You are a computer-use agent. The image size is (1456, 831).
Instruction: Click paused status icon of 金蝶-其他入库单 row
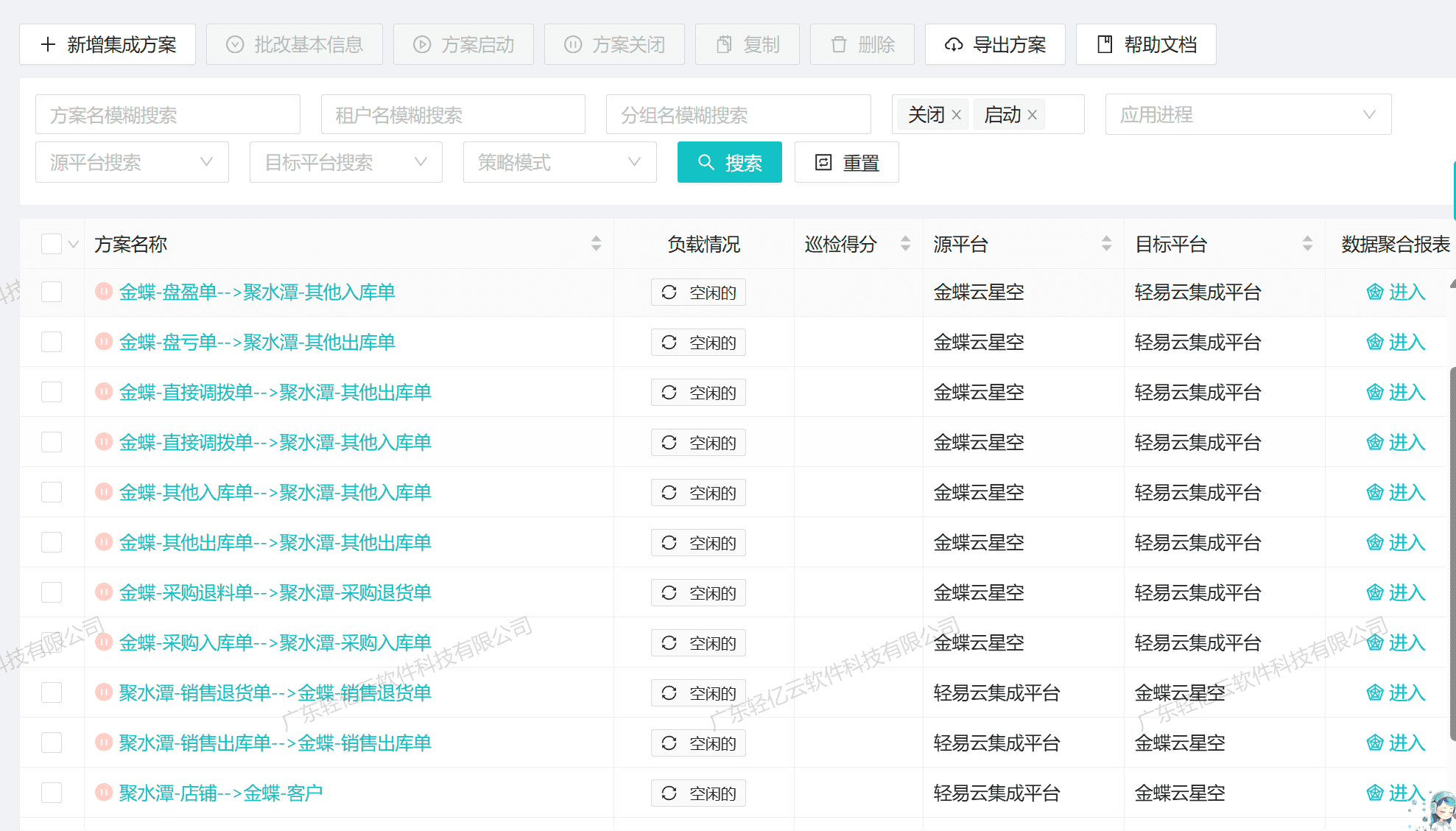104,492
